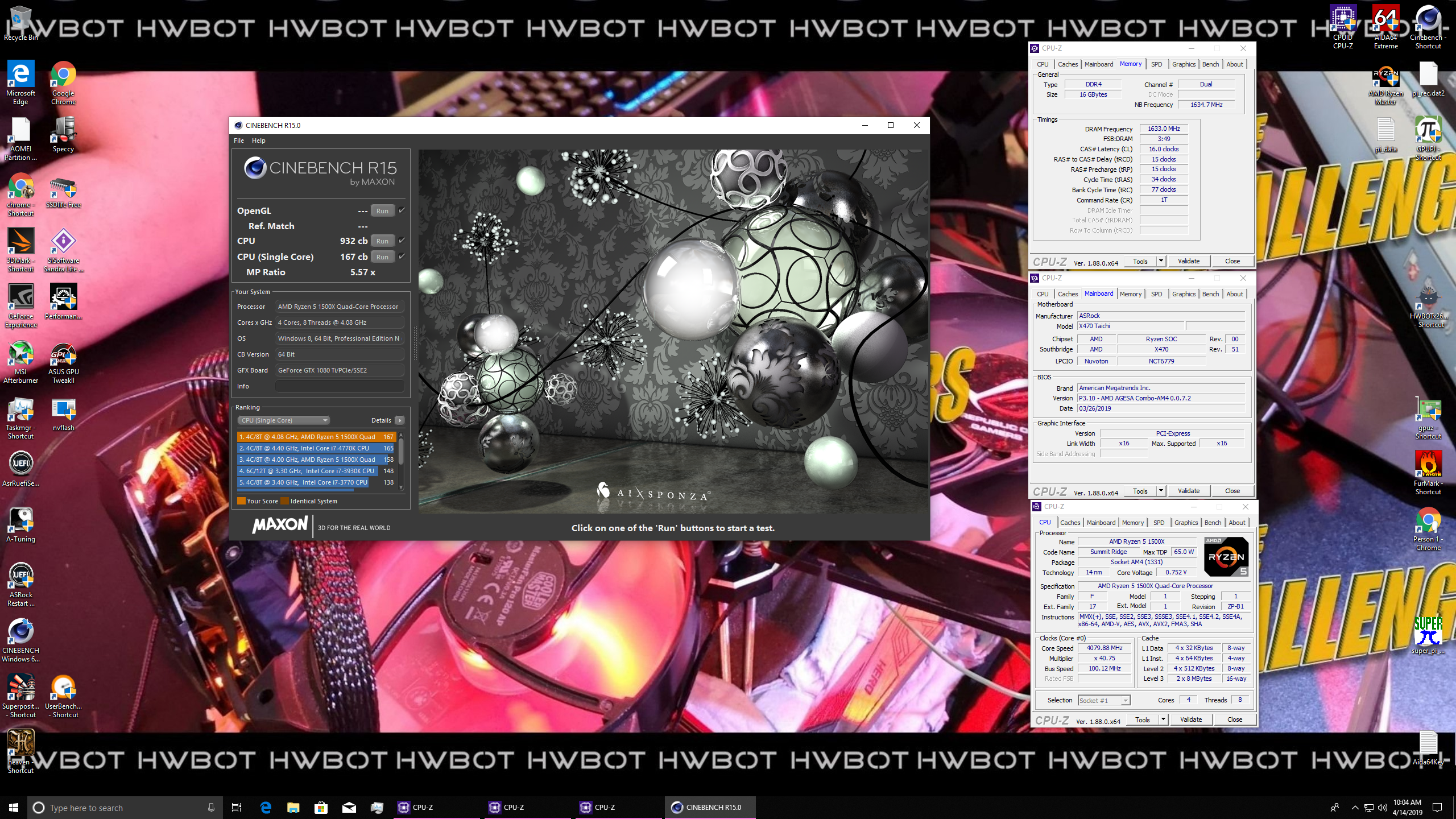The width and height of the screenshot is (1456, 819).
Task: Expand ranking Details arrow button
Action: point(400,420)
